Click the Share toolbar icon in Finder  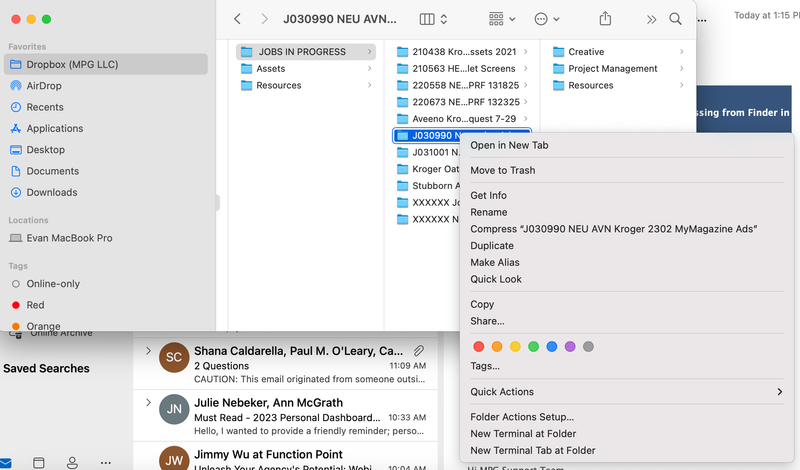click(605, 19)
